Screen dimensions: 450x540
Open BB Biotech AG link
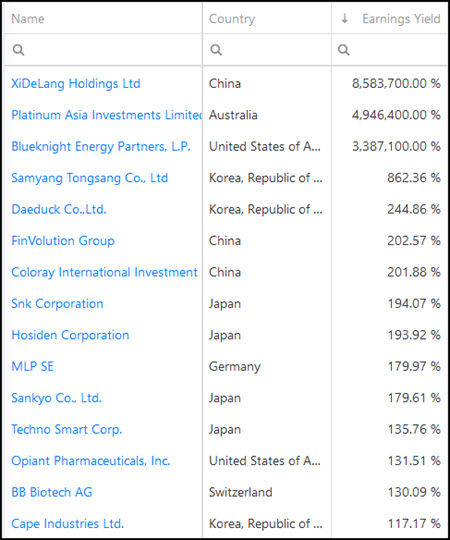(52, 492)
